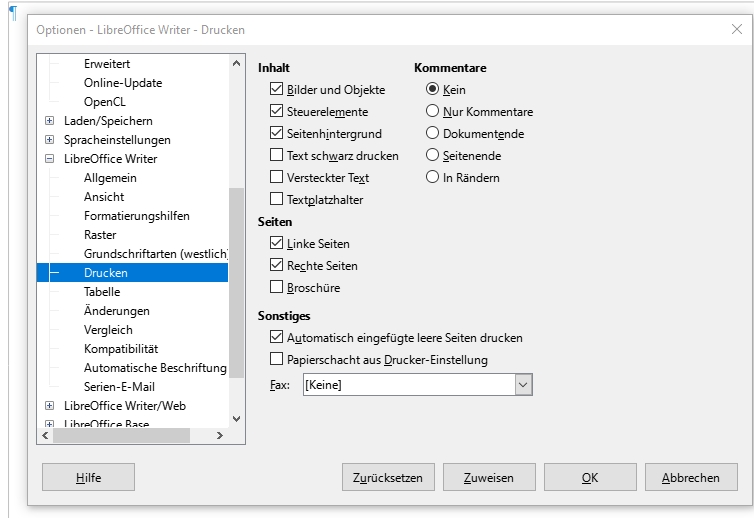
Task: Uncheck Bilder und Objekte checkbox
Action: point(276,89)
